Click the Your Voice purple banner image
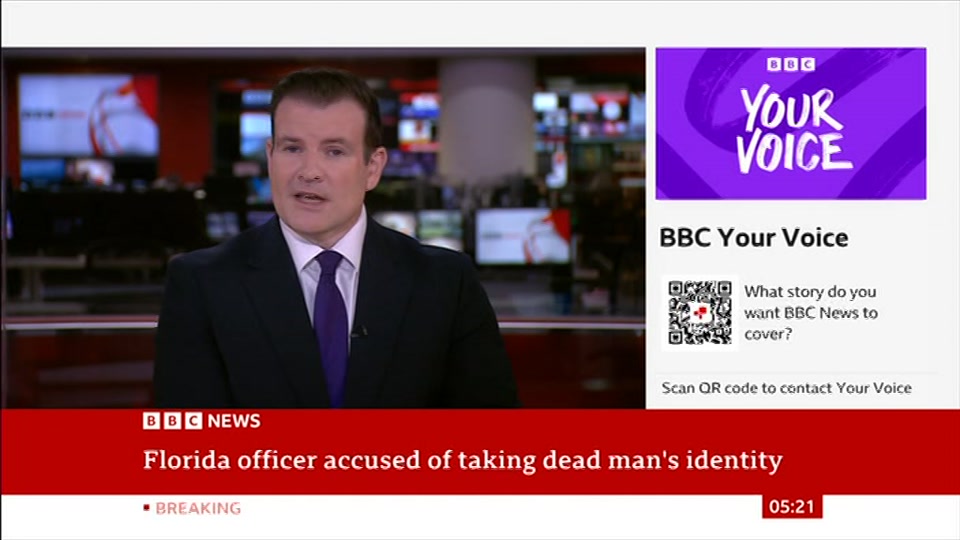 790,124
